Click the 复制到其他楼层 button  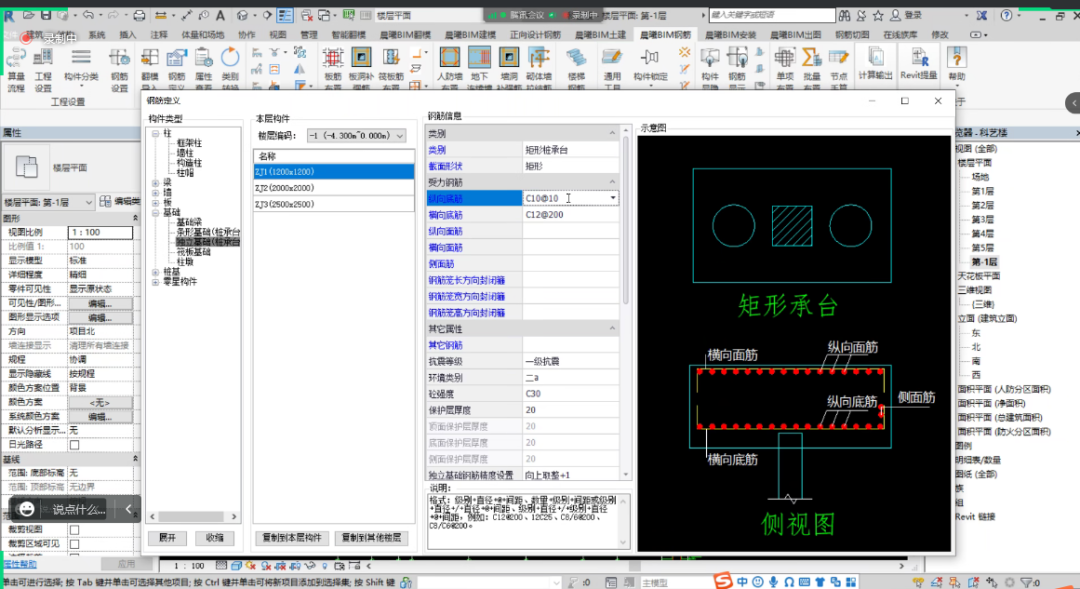click(372, 538)
